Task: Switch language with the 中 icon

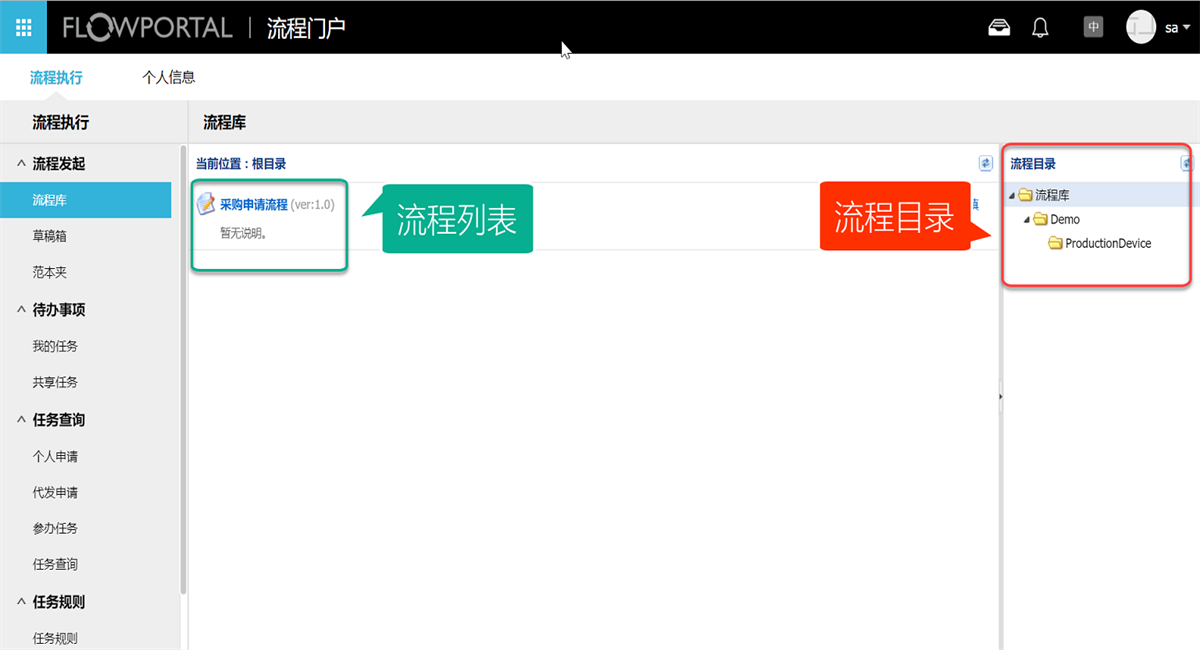Action: pyautogui.click(x=1093, y=27)
